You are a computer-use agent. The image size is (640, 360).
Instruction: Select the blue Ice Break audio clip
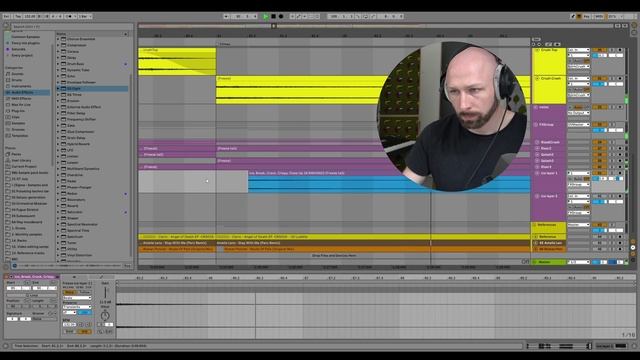pos(389,182)
